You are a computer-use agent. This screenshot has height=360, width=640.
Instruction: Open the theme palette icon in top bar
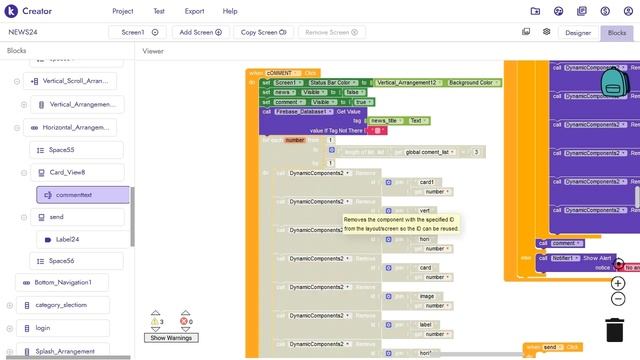tap(558, 11)
